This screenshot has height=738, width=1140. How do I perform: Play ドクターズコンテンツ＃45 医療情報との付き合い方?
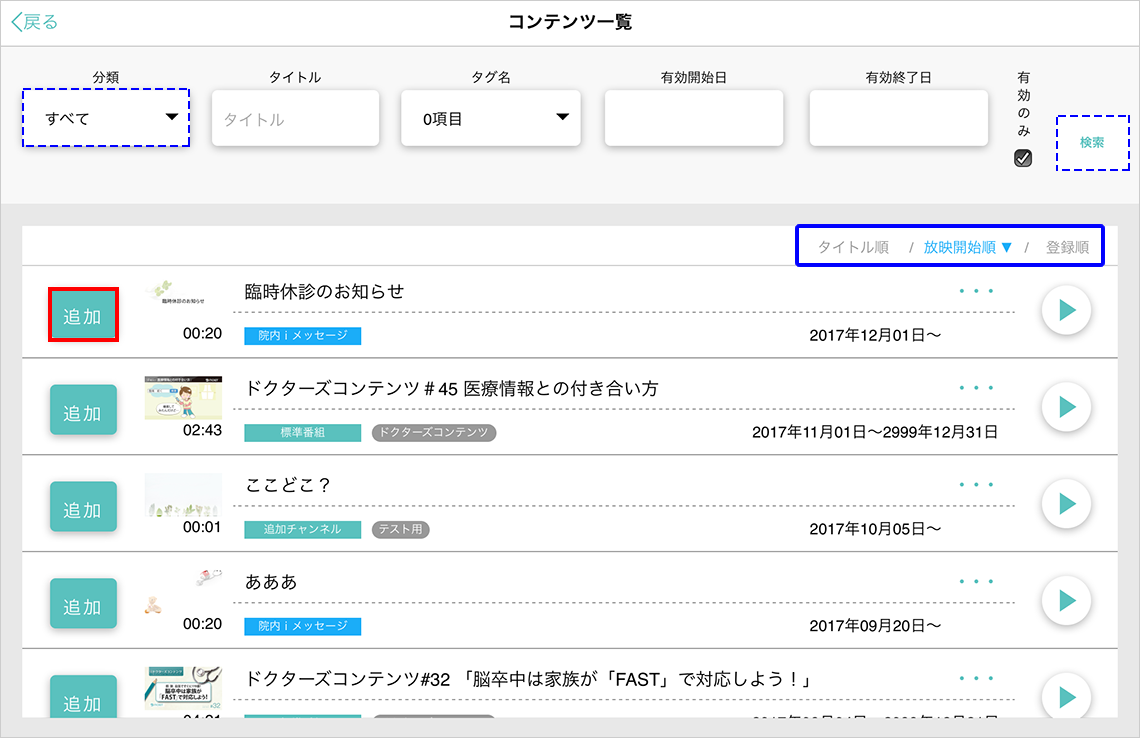1066,407
